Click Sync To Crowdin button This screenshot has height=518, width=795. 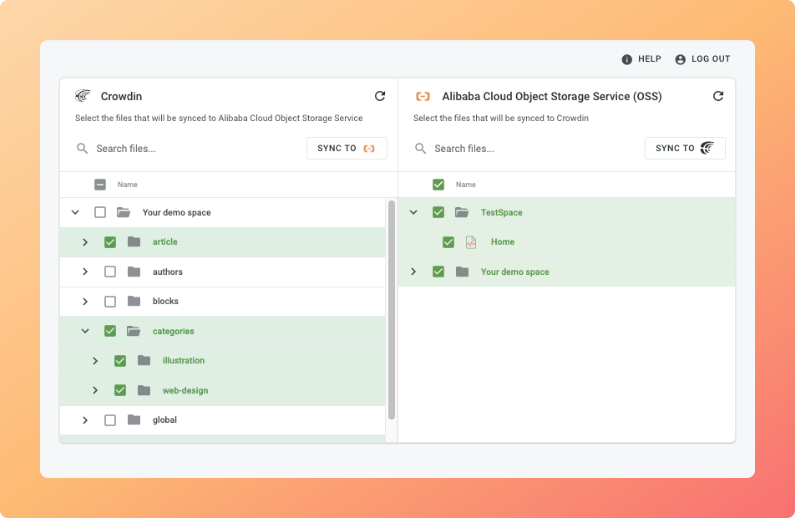(x=685, y=148)
